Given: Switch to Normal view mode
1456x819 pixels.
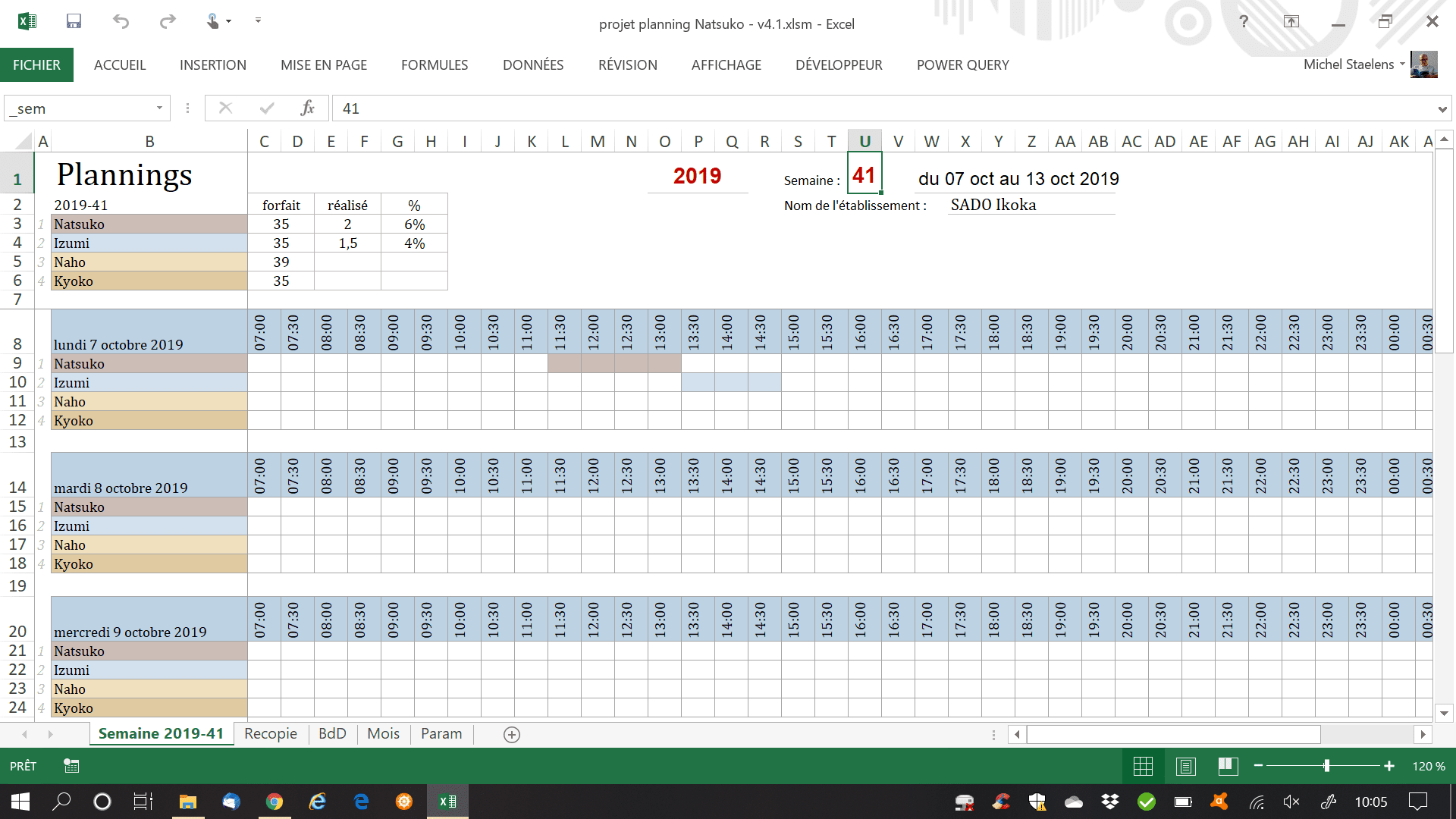Looking at the screenshot, I should [x=1143, y=766].
